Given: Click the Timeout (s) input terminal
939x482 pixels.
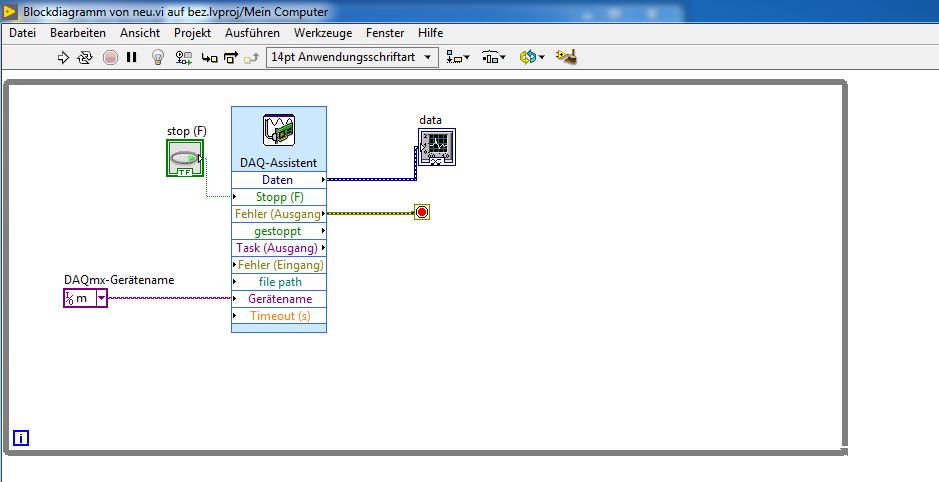Looking at the screenshot, I should tap(278, 316).
